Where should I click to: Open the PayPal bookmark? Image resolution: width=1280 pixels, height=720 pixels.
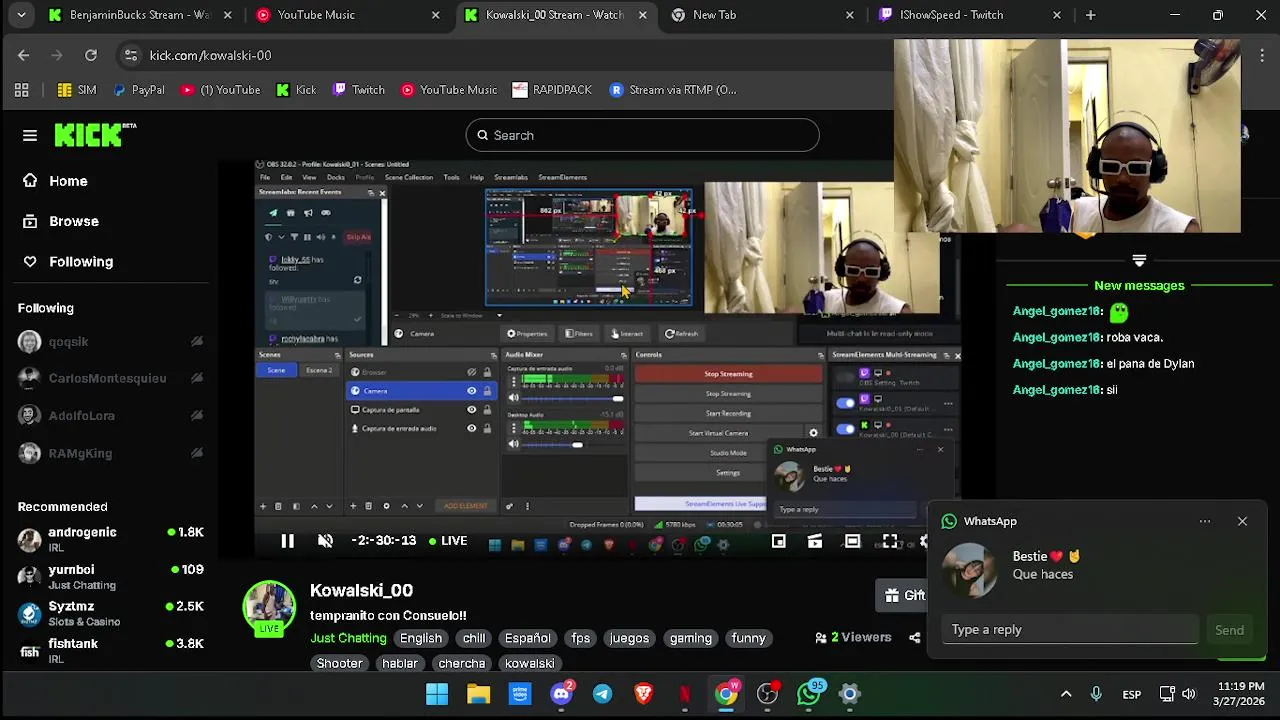pos(138,90)
